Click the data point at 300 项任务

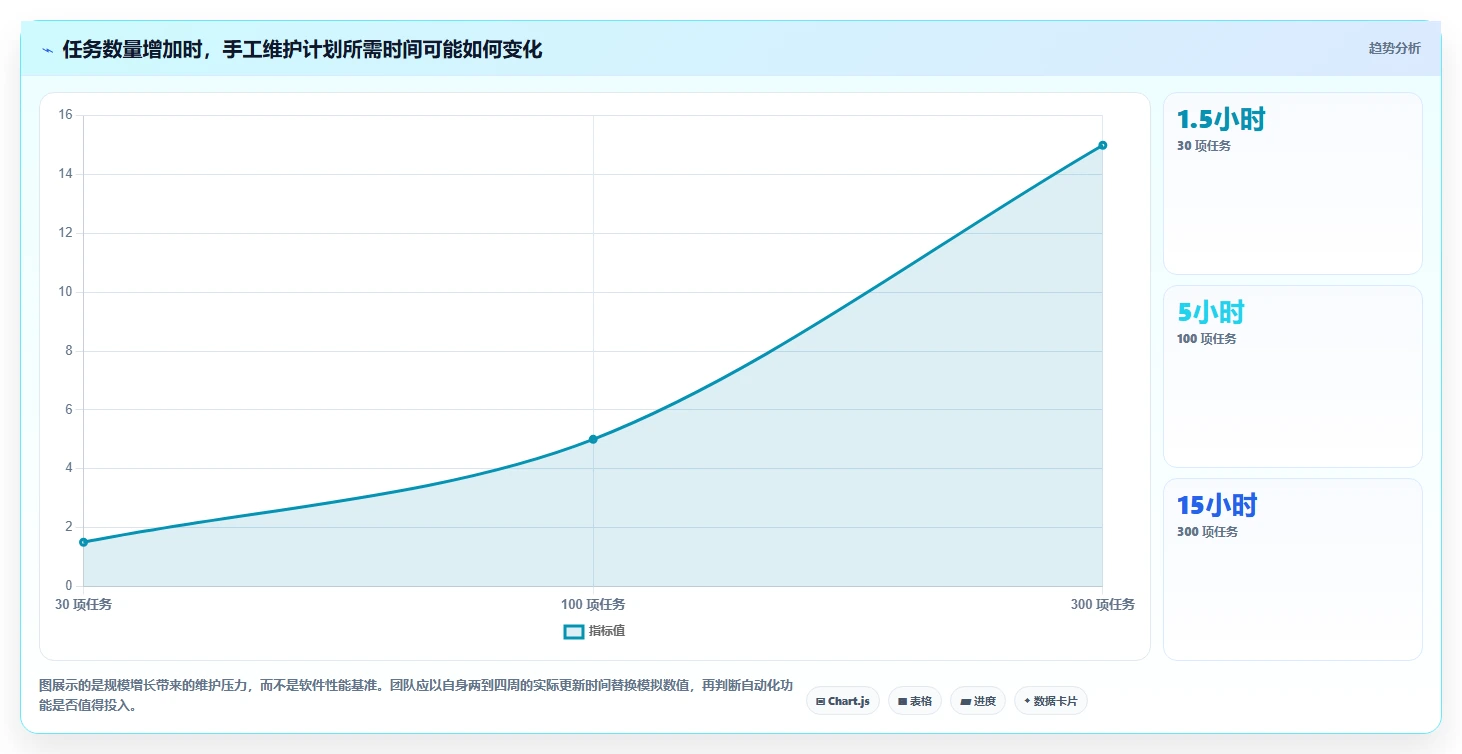coord(1103,145)
